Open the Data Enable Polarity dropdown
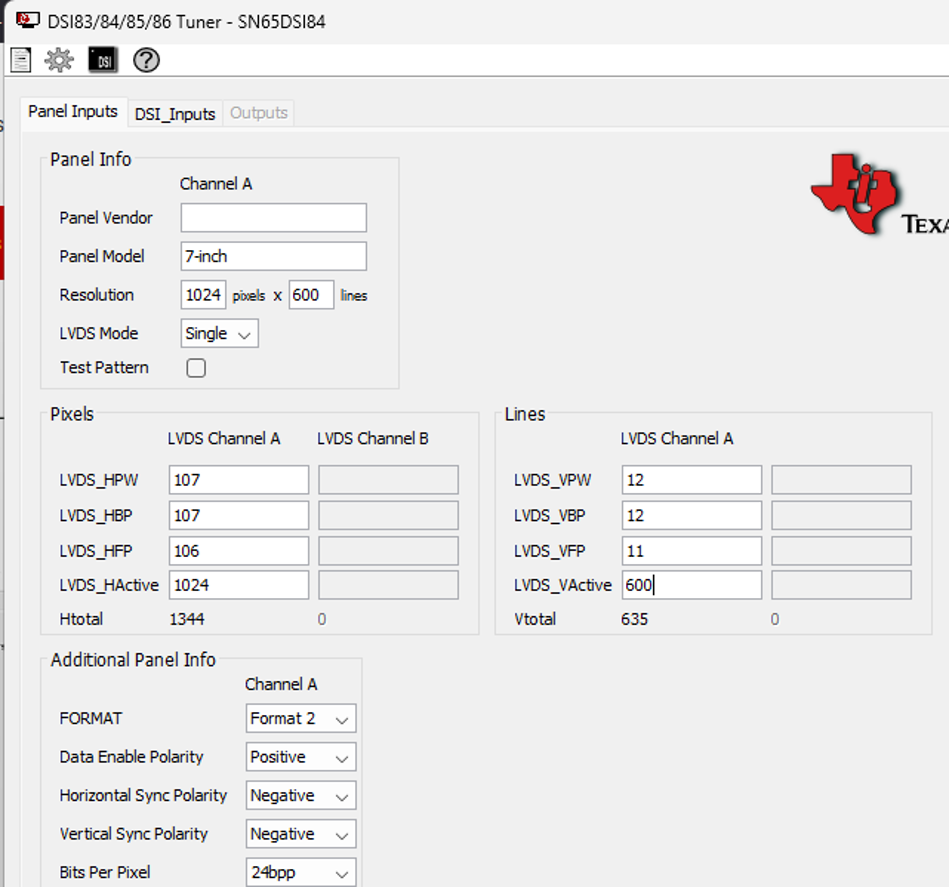 (301, 757)
